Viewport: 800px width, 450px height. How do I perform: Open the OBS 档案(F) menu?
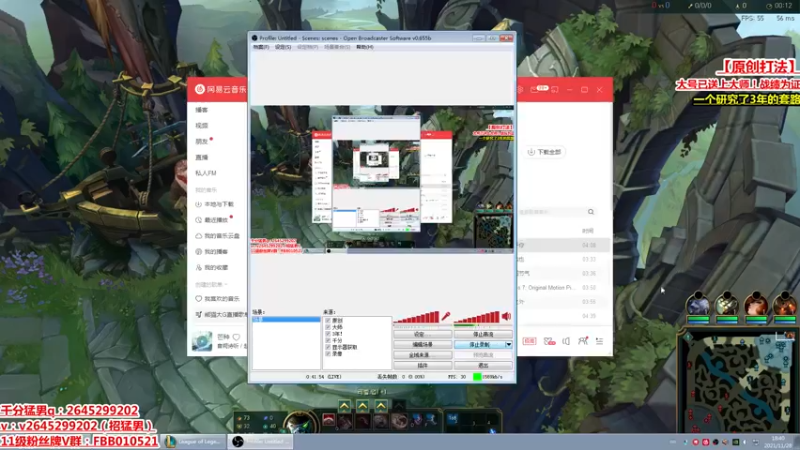[261, 47]
